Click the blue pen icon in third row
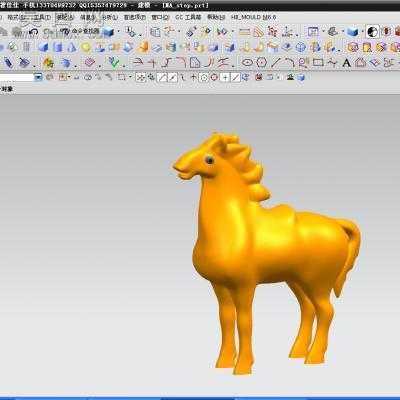 click(9, 62)
